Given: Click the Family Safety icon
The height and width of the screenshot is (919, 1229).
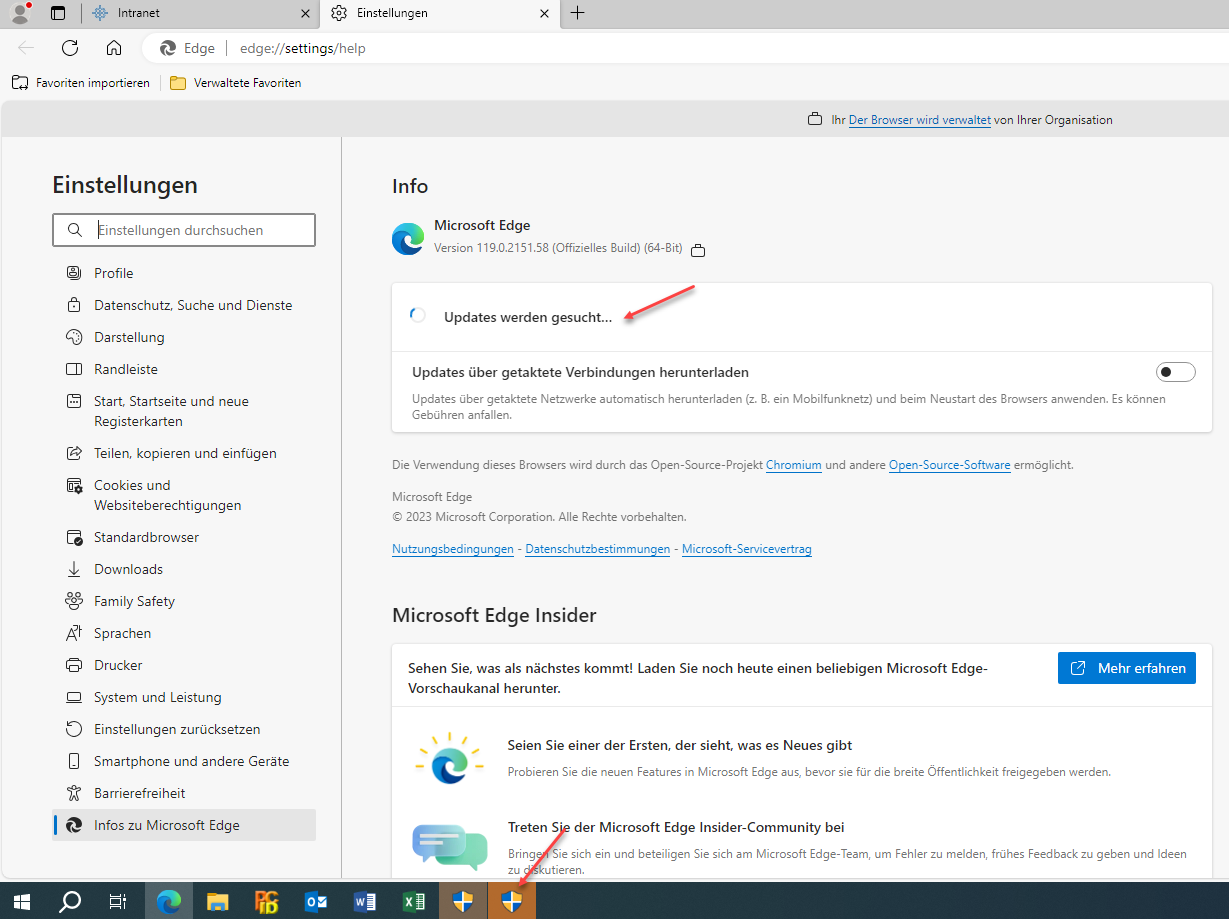Looking at the screenshot, I should click(74, 601).
